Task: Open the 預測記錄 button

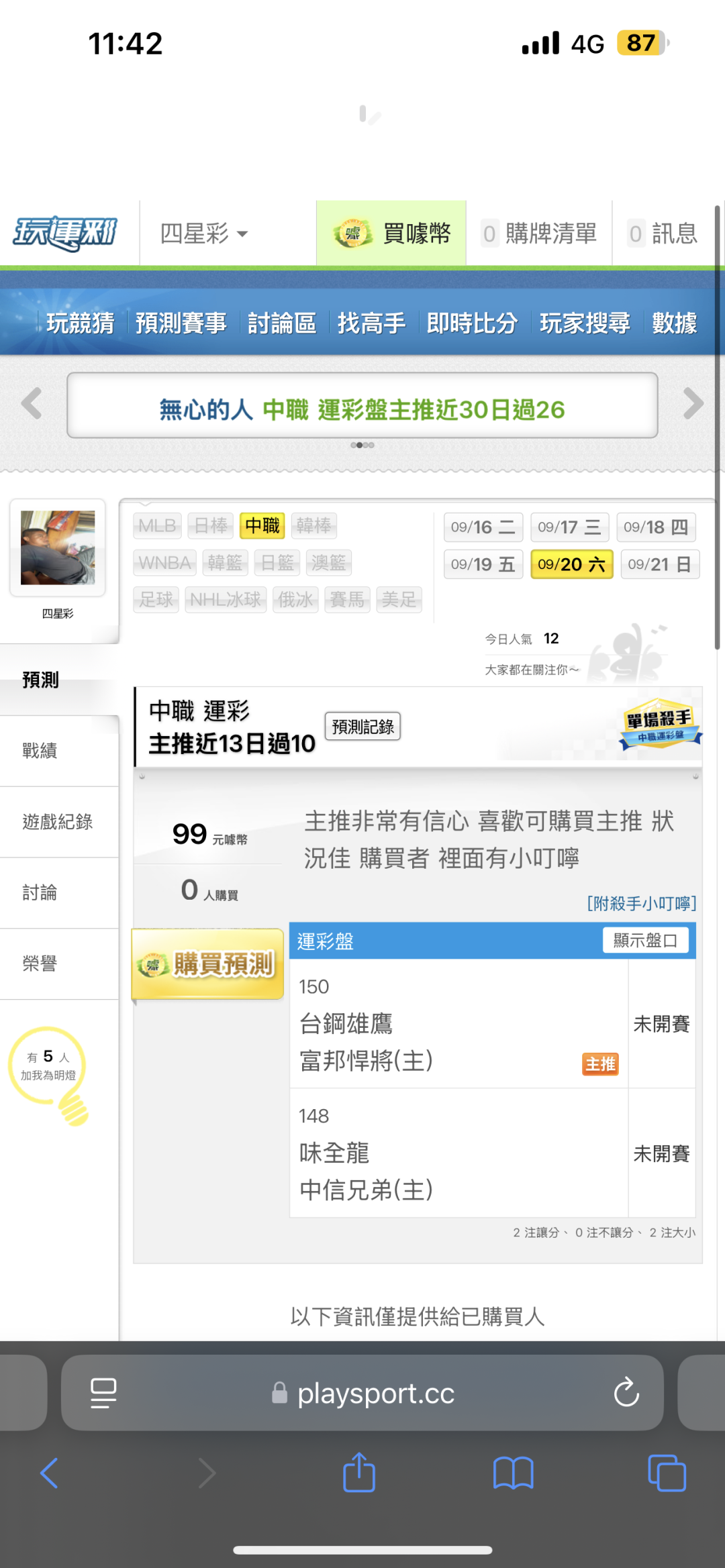Action: coord(362,727)
